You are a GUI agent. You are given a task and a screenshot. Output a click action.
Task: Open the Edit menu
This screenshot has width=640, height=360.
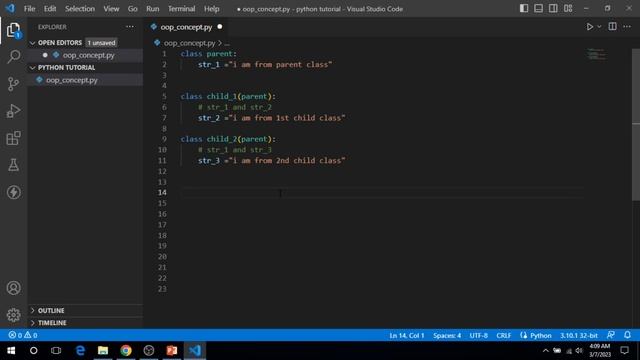click(50, 9)
